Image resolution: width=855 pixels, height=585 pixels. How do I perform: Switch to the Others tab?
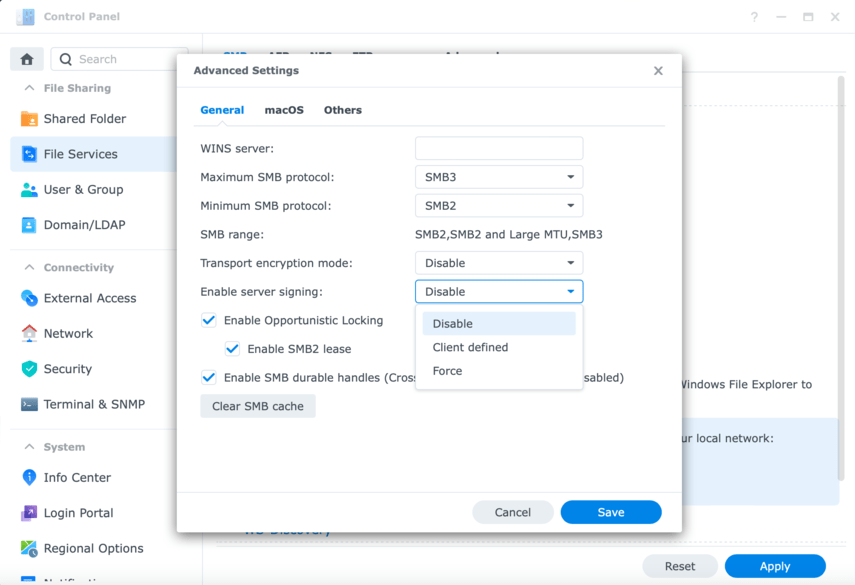pos(342,110)
